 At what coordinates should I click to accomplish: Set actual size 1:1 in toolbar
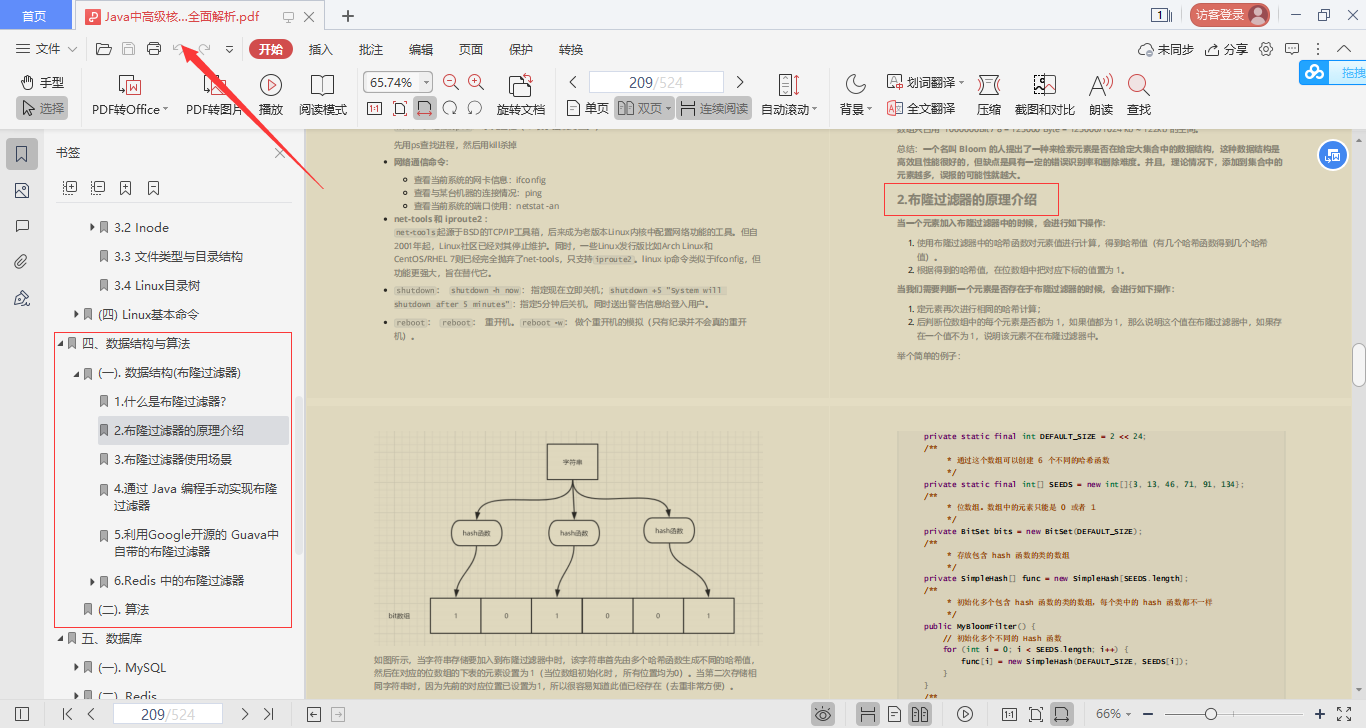coord(375,108)
